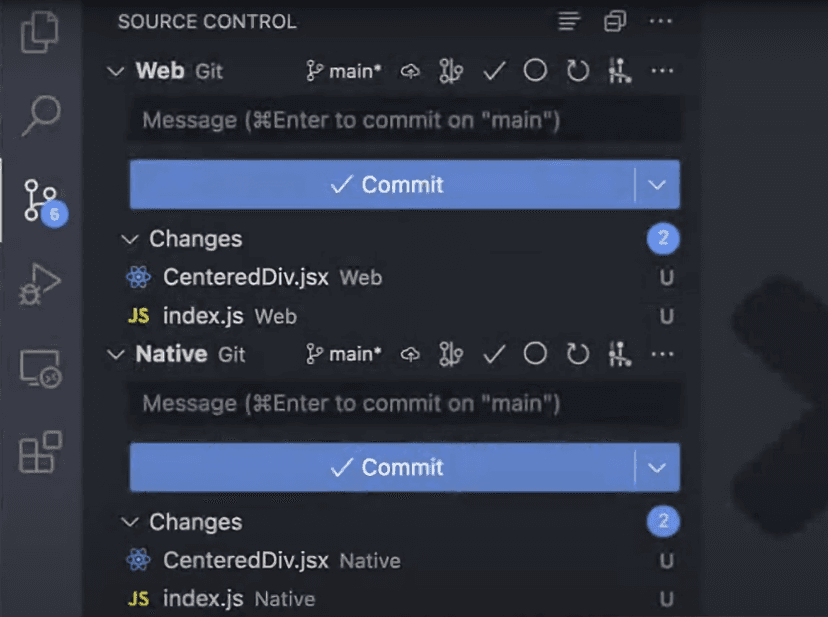Screen dimensions: 828x617
Task: Click the view as tree toggle in Source Control header
Action: 569,20
